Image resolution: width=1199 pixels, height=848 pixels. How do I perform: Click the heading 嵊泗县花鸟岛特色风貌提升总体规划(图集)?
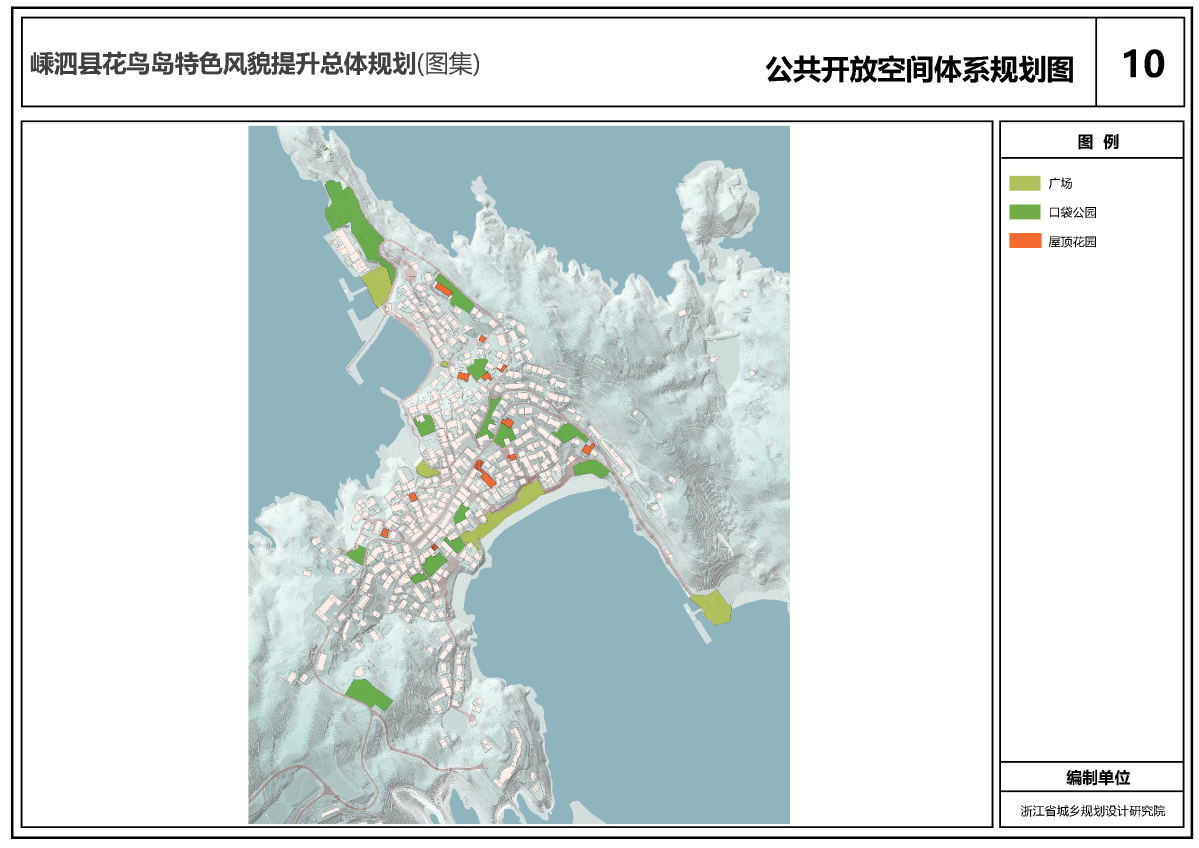coord(255,64)
